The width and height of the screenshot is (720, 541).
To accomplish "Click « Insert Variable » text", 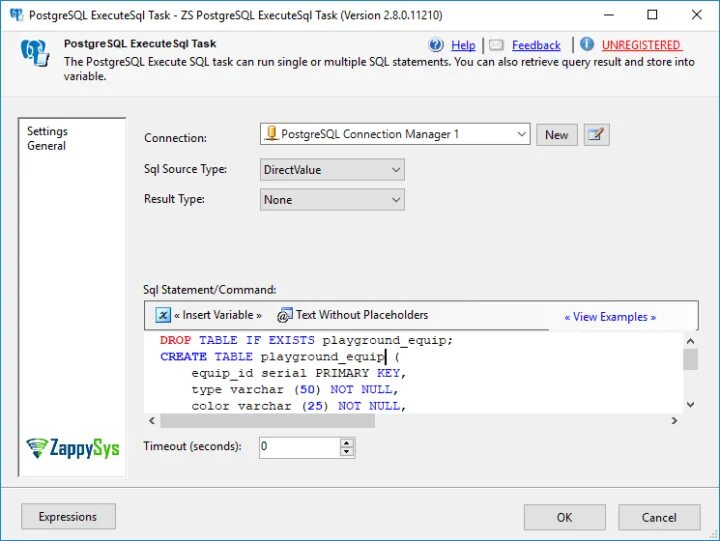I will [218, 315].
